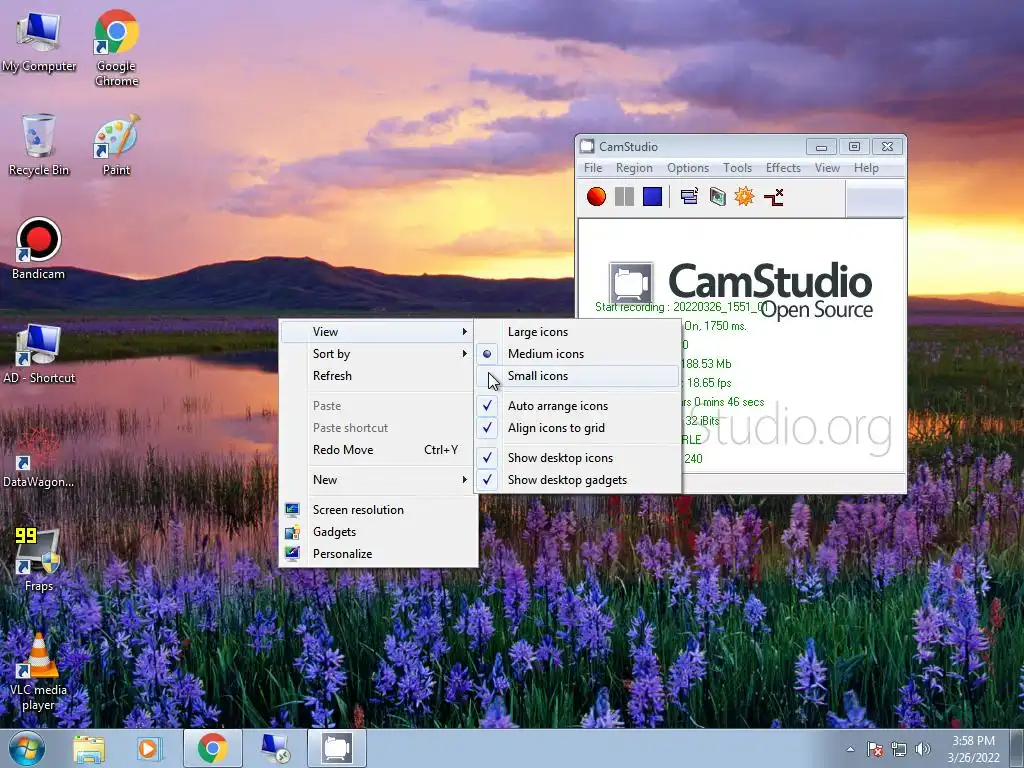The height and width of the screenshot is (768, 1024).
Task: Switch to Chrome in the taskbar
Action: 212,748
